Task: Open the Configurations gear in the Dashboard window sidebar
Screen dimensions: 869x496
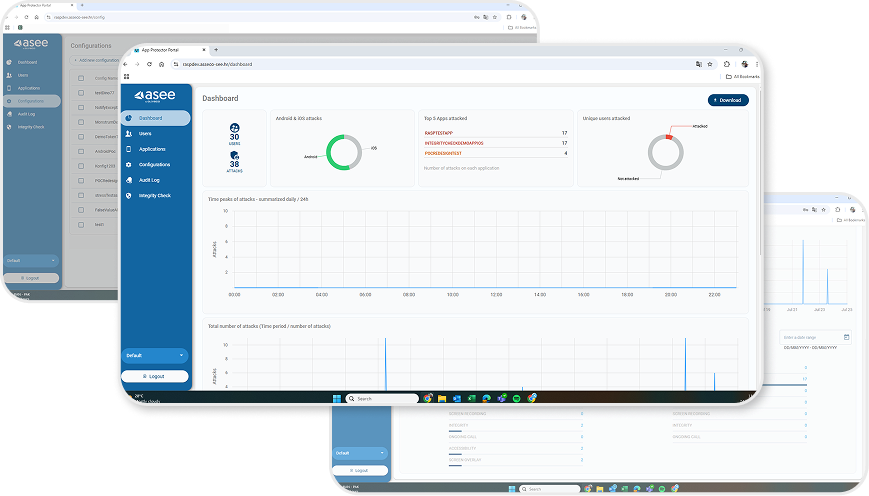Action: [130, 164]
